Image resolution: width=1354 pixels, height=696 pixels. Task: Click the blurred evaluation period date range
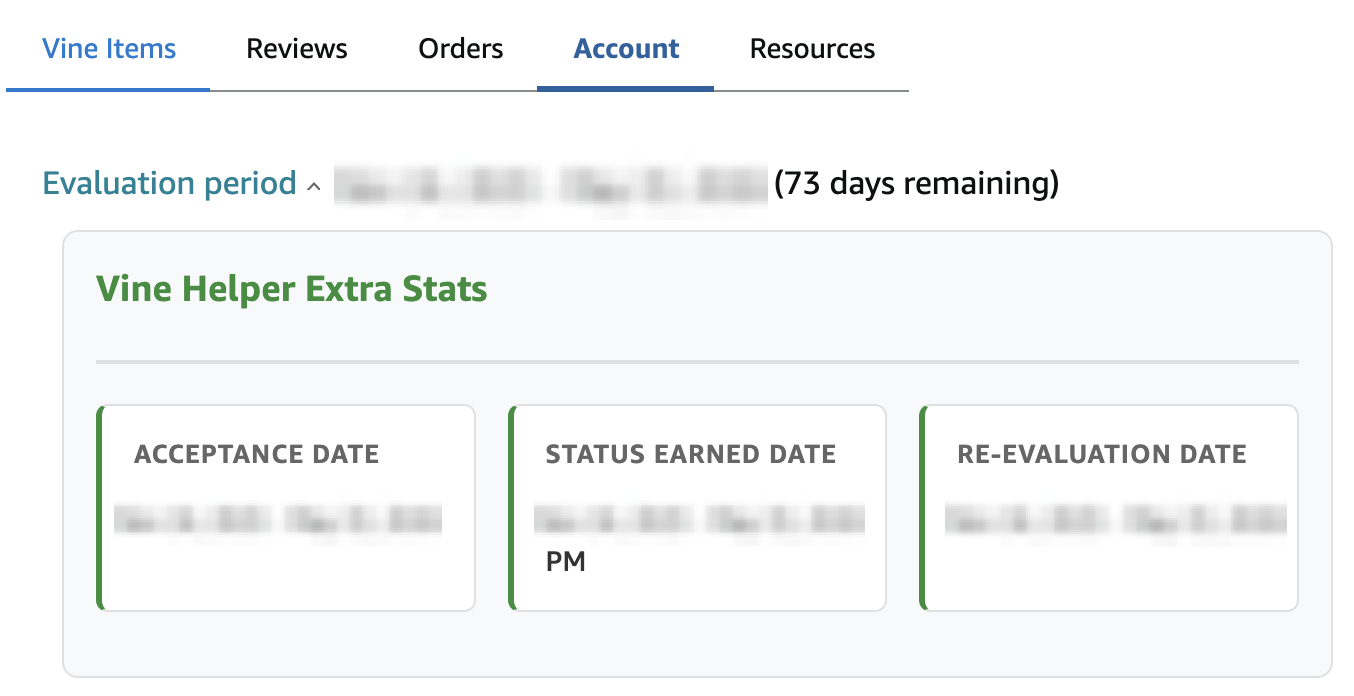(550, 185)
